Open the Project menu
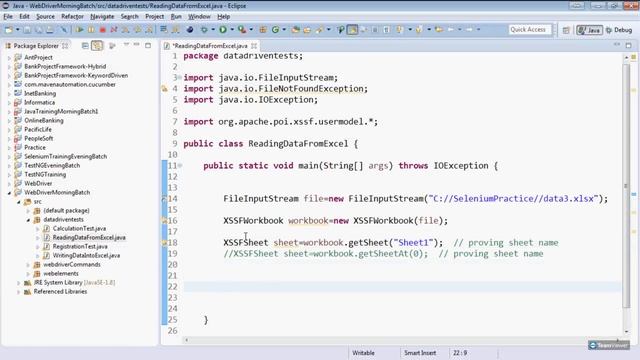This screenshot has height=360, width=640. click(x=154, y=16)
